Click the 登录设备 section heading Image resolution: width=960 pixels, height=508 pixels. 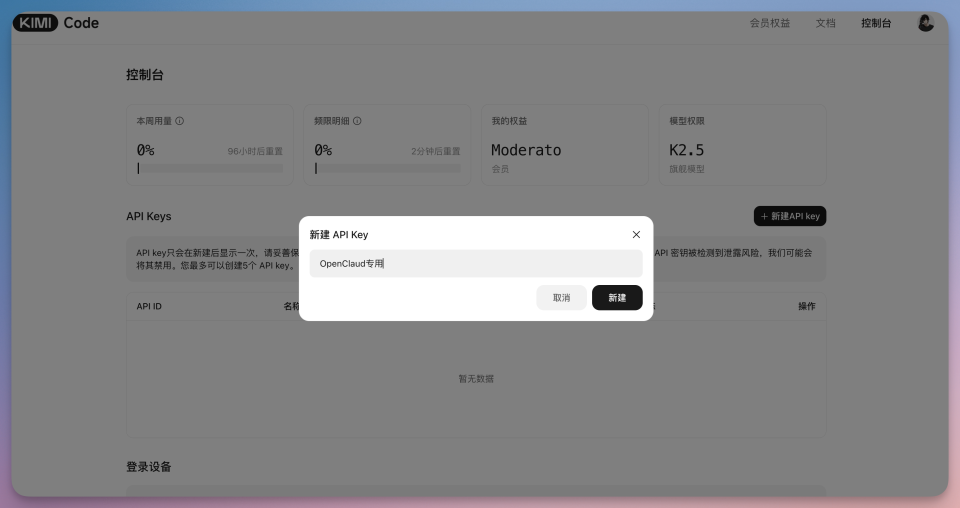(x=149, y=467)
